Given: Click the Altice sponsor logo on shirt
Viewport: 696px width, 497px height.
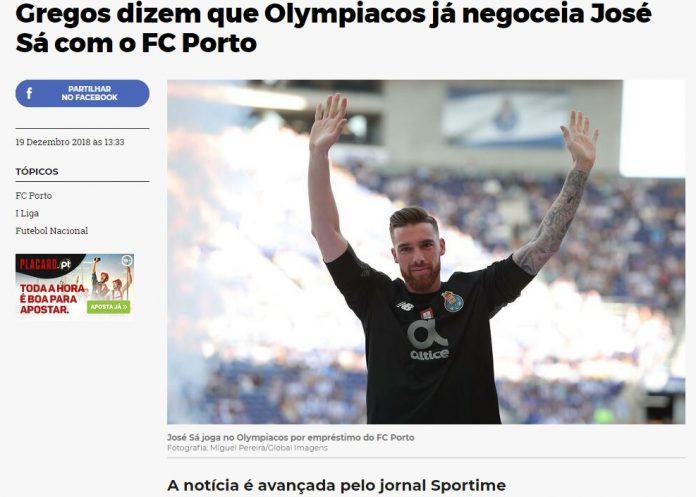Looking at the screenshot, I should [x=429, y=340].
